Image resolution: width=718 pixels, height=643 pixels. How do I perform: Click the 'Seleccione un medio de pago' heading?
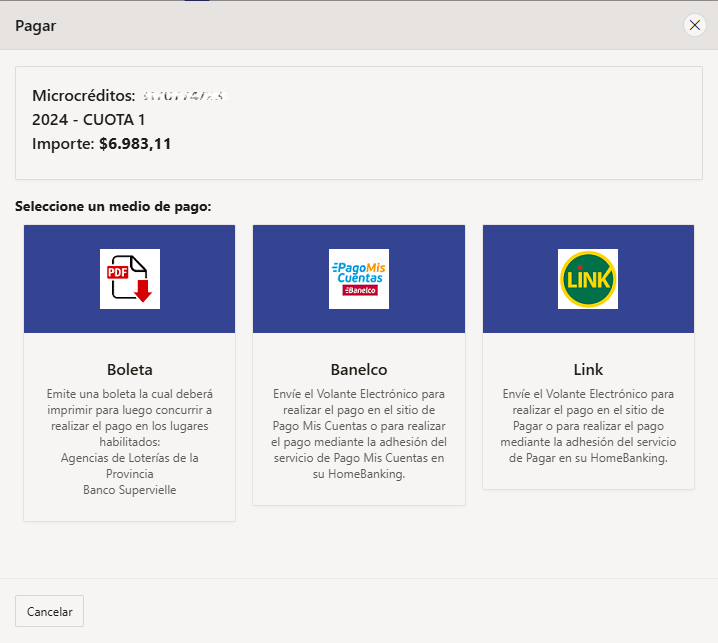(113, 207)
